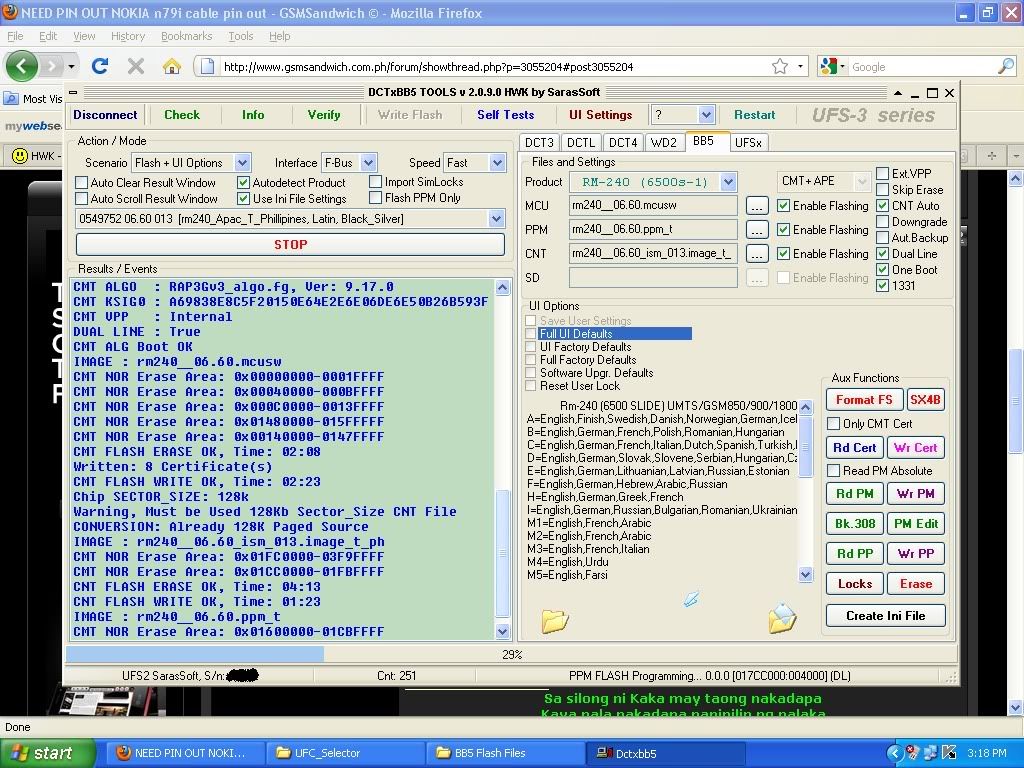Switch to Dctxbb5 taskbar item
The width and height of the screenshot is (1024, 768).
pos(664,753)
